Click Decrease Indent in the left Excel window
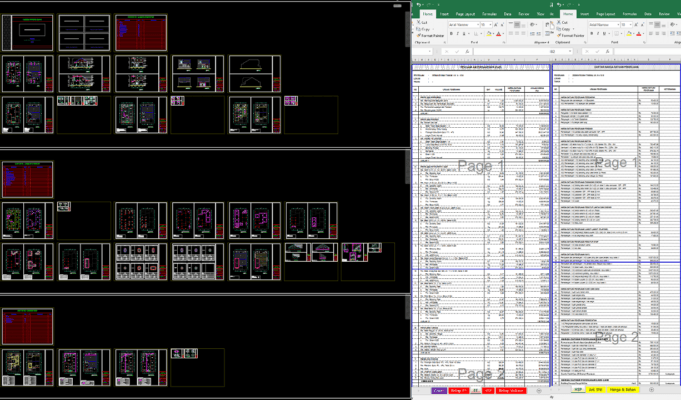 532,33
